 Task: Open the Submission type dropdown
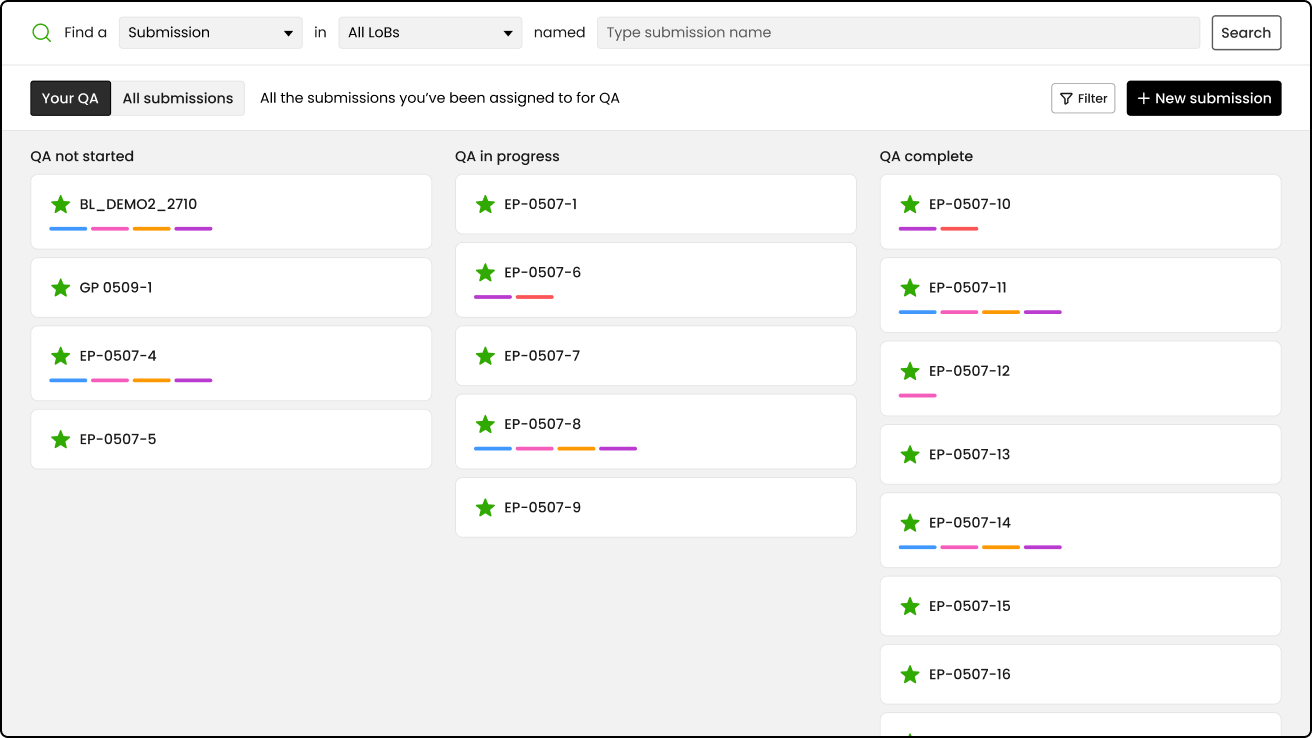[210, 32]
